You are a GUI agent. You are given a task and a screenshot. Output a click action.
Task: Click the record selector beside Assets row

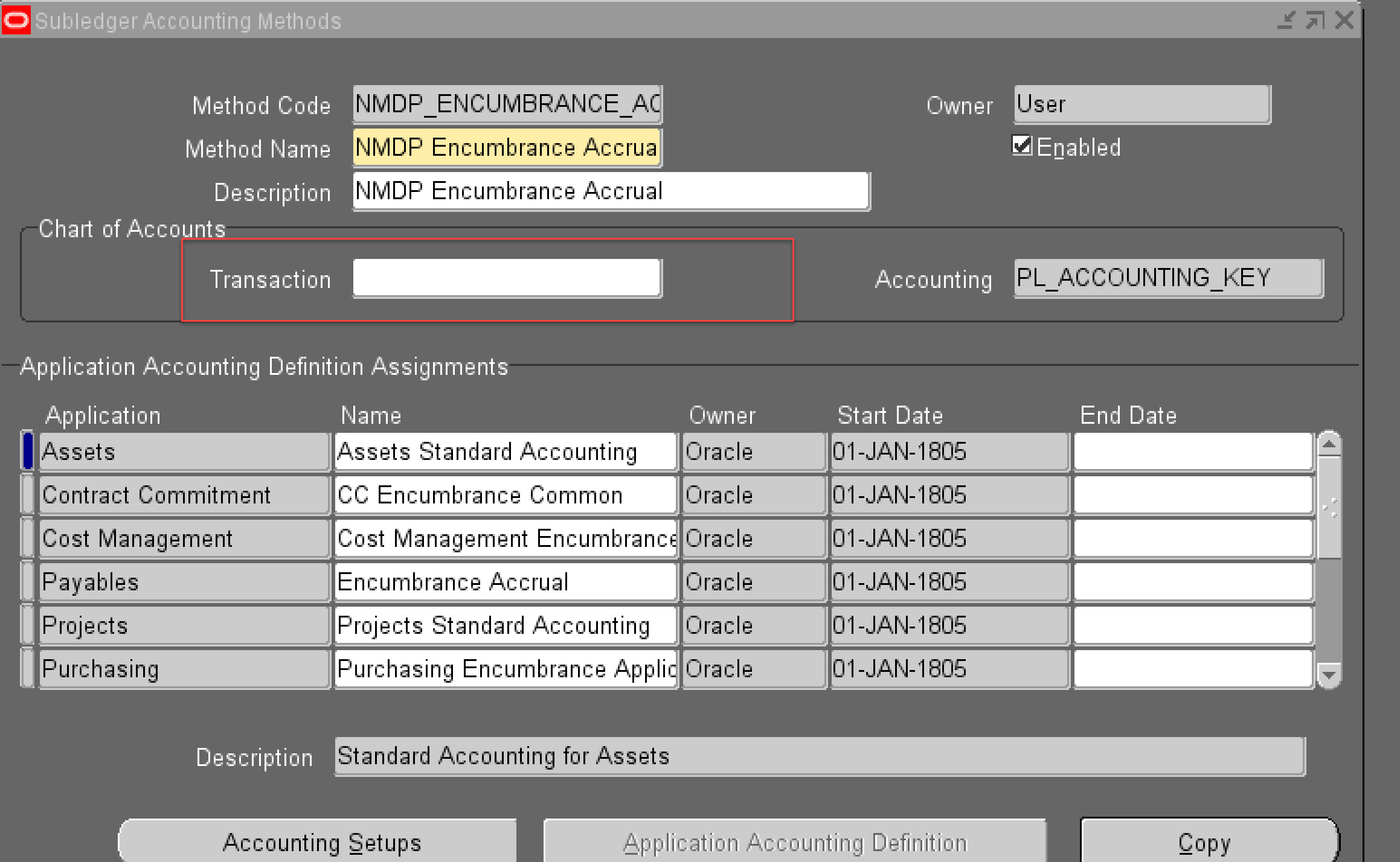27,451
